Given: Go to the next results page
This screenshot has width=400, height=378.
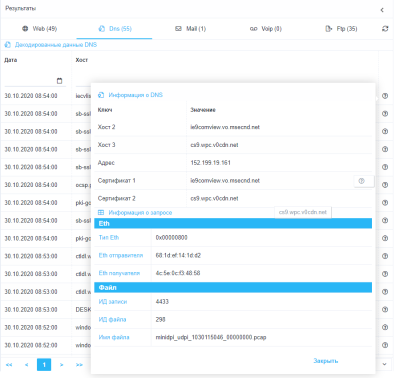Looking at the screenshot, I should [x=61, y=365].
